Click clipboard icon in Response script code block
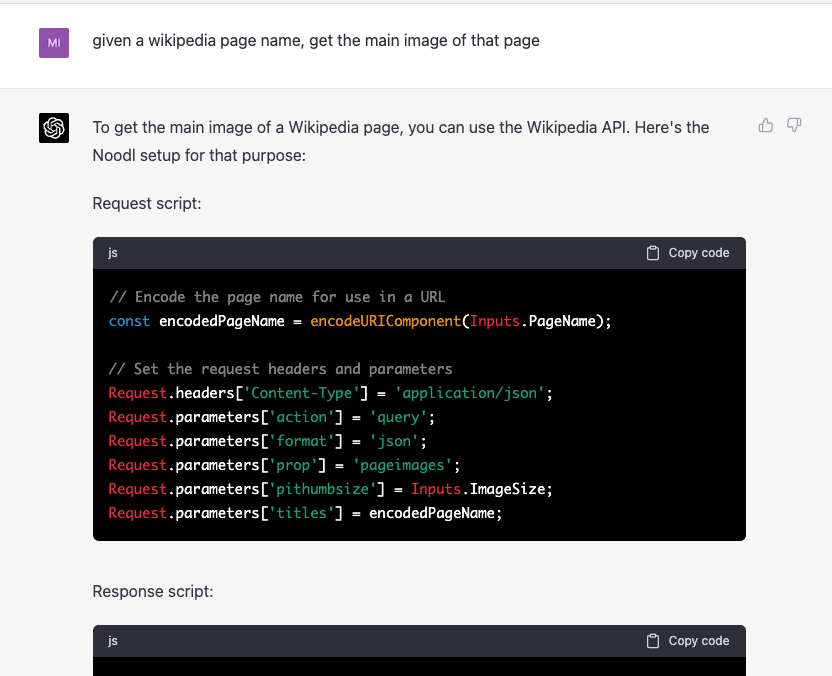This screenshot has width=832, height=676. click(x=653, y=641)
